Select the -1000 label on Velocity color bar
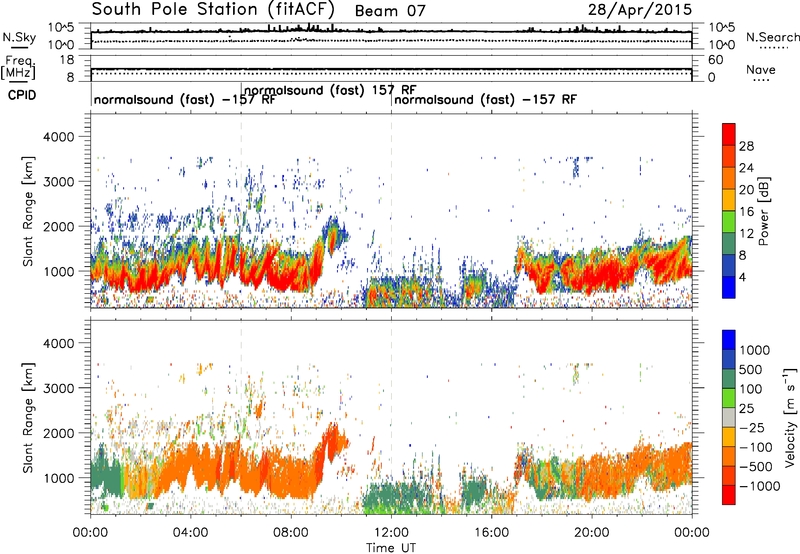 pos(760,486)
